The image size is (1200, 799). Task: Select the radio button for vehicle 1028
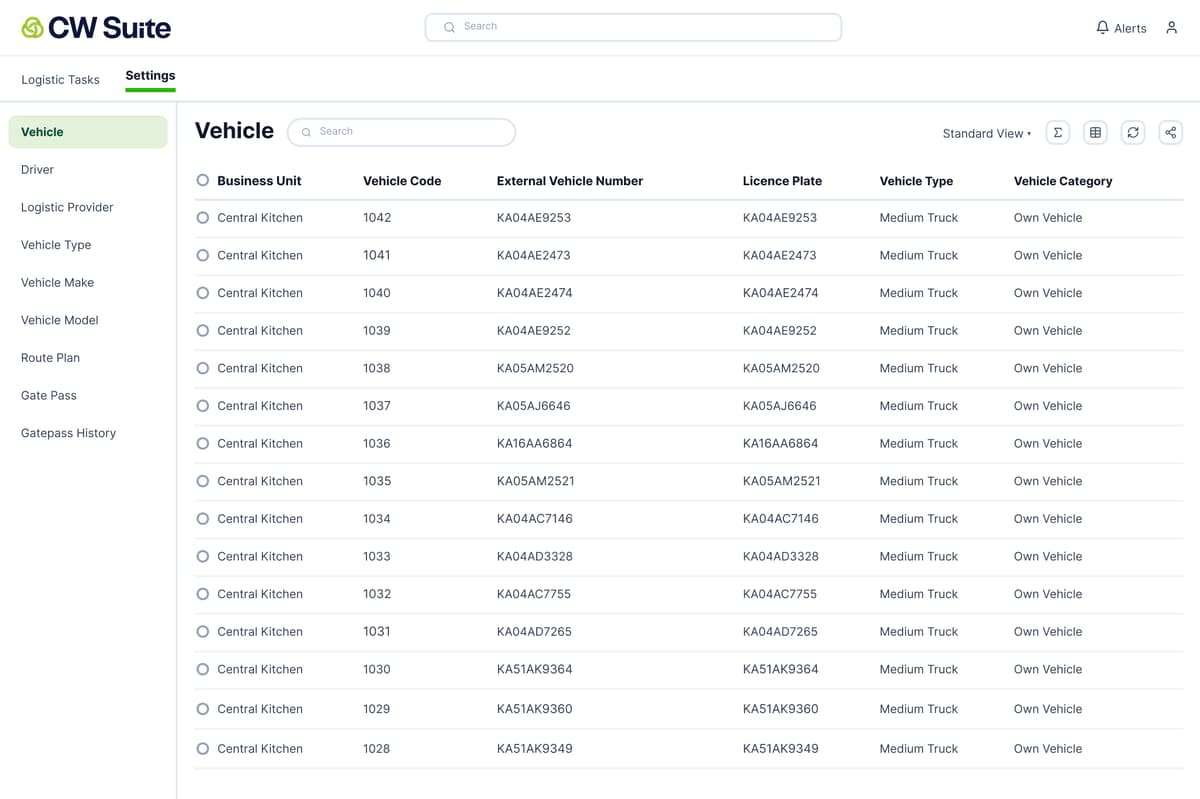(203, 749)
